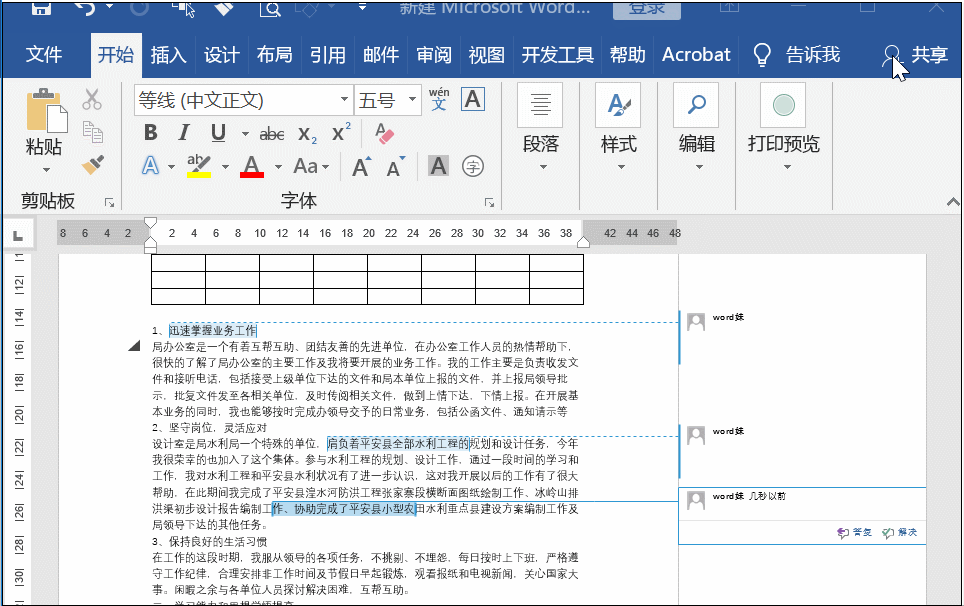
Task: Click the character border A icon
Action: click(473, 99)
